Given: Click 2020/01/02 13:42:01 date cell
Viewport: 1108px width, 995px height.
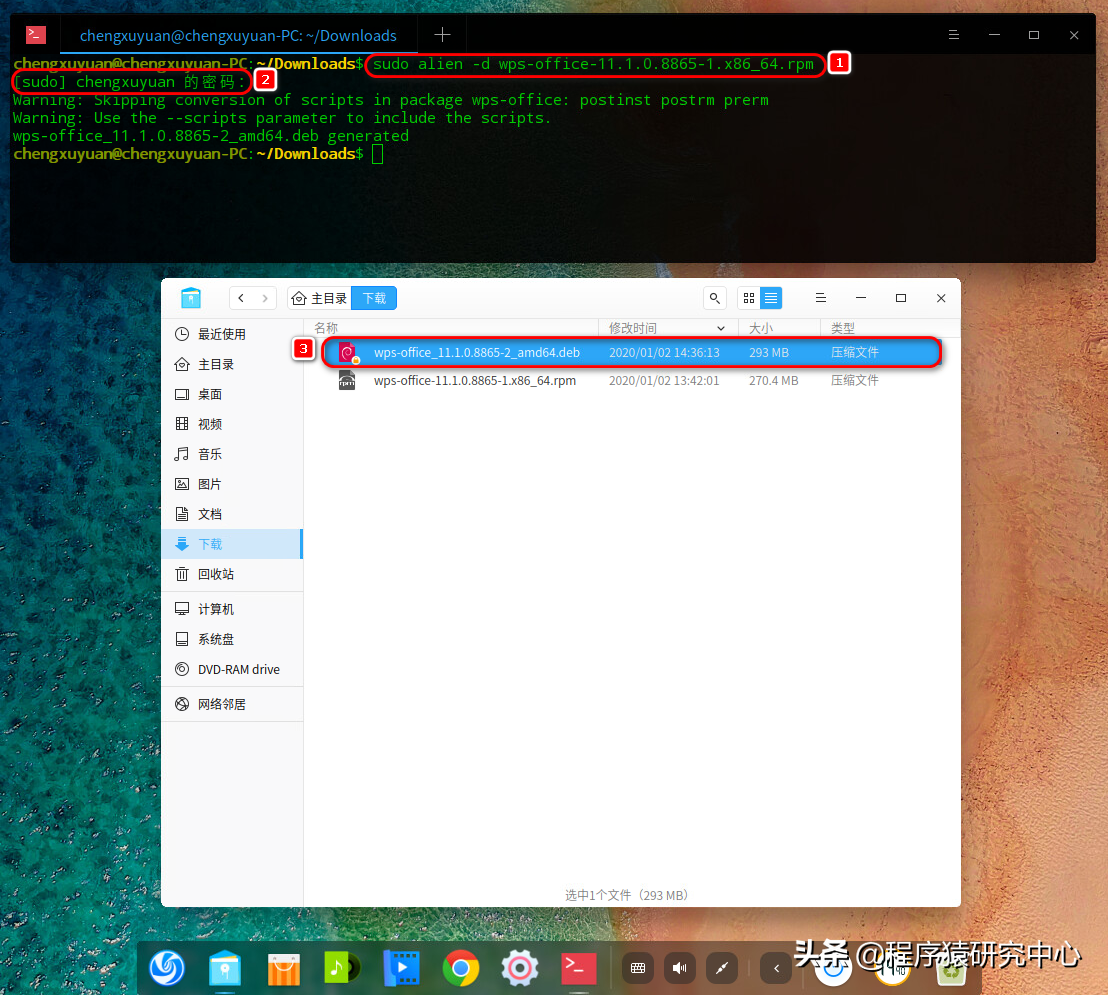Looking at the screenshot, I should (664, 380).
